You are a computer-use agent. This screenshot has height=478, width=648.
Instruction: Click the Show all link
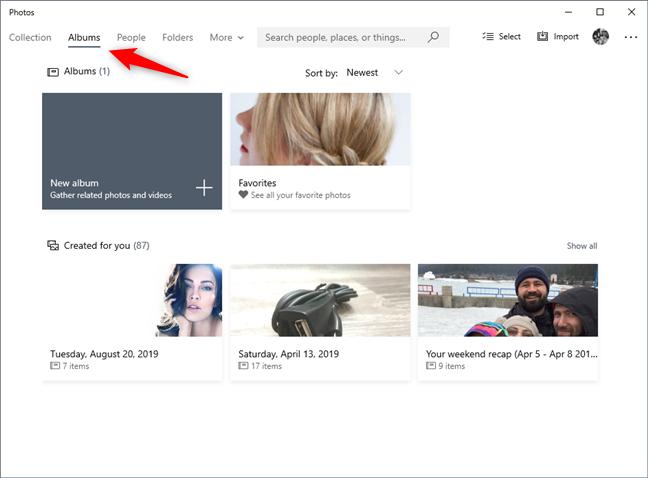point(582,246)
